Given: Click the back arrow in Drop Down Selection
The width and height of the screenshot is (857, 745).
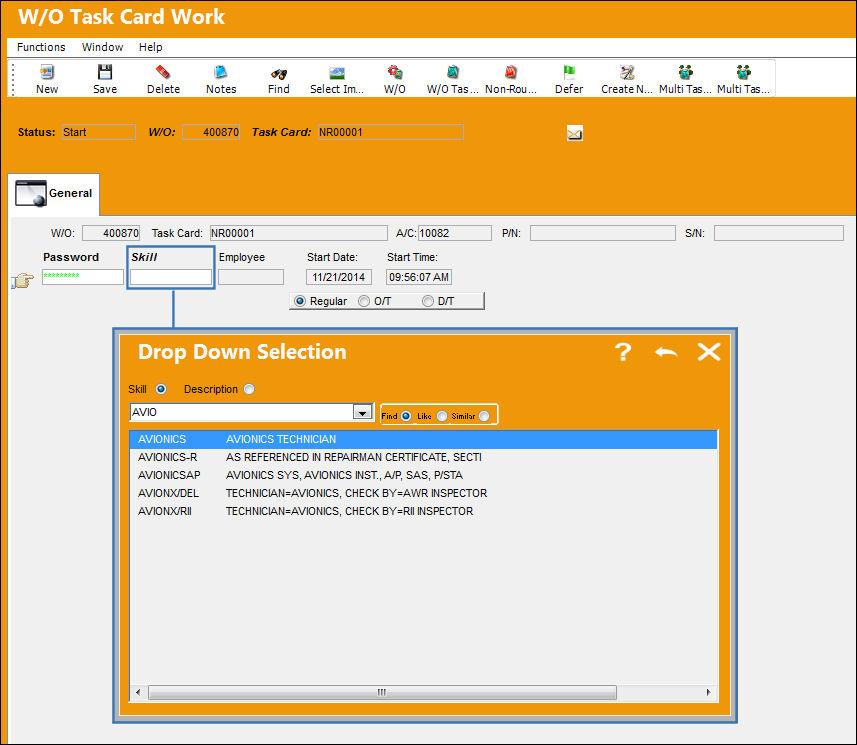Looking at the screenshot, I should coord(666,352).
